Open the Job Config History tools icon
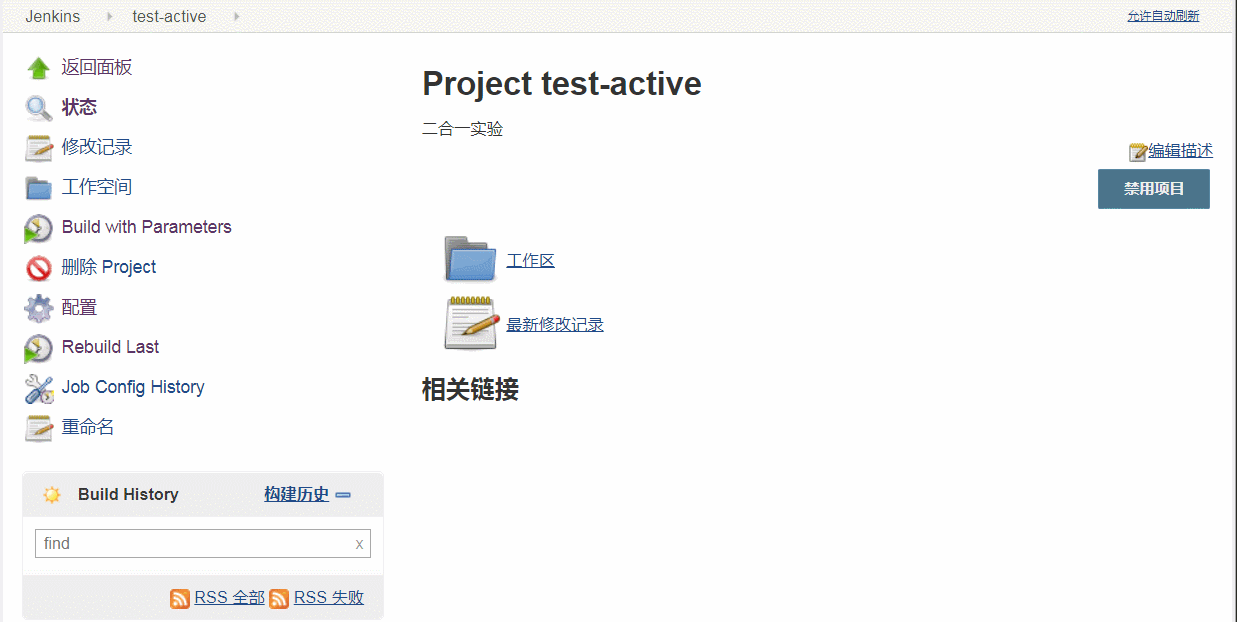 coord(37,387)
